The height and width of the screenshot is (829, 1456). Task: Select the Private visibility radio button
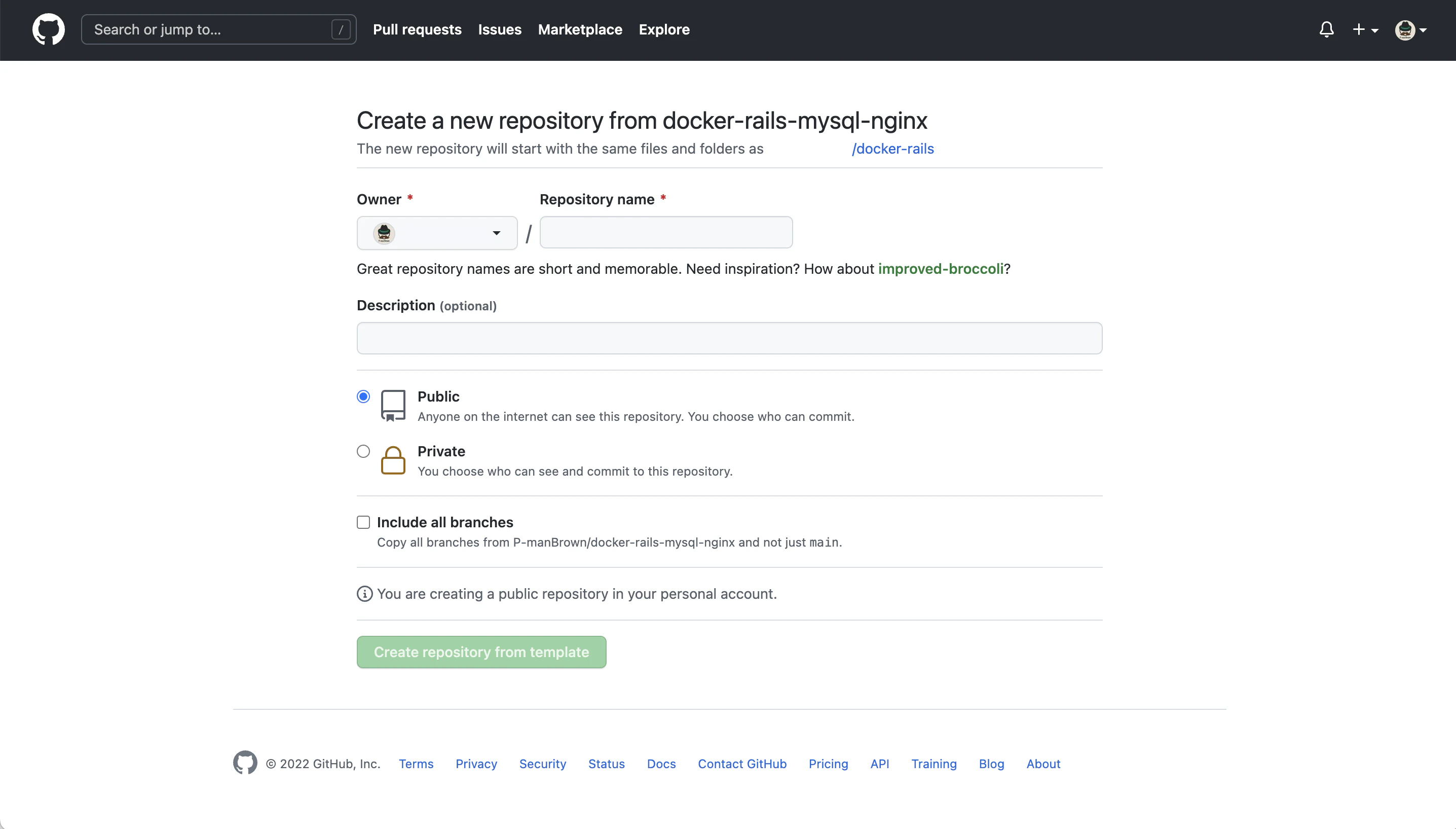coord(363,451)
